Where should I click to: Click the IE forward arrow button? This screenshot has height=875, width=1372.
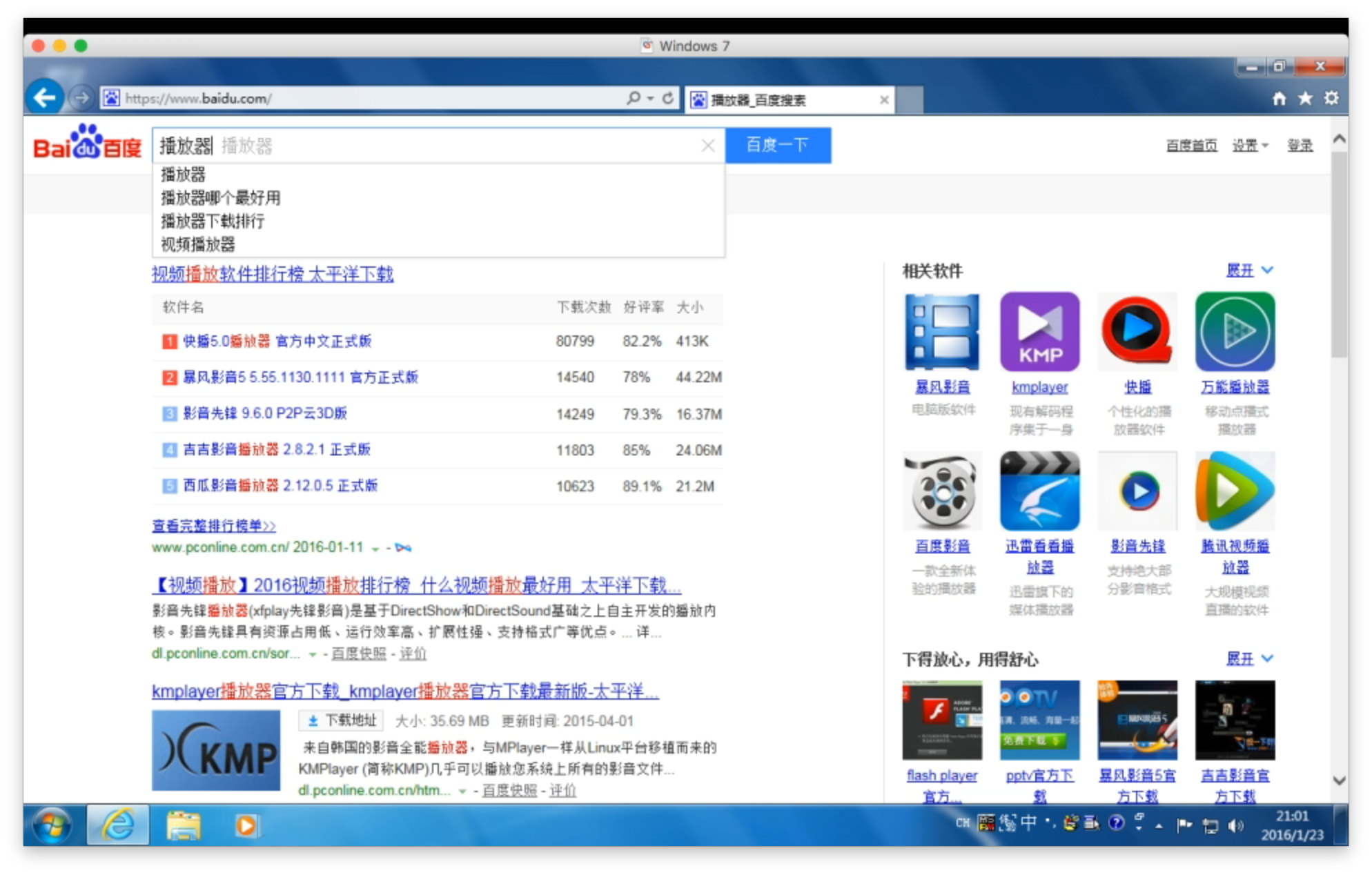click(81, 98)
